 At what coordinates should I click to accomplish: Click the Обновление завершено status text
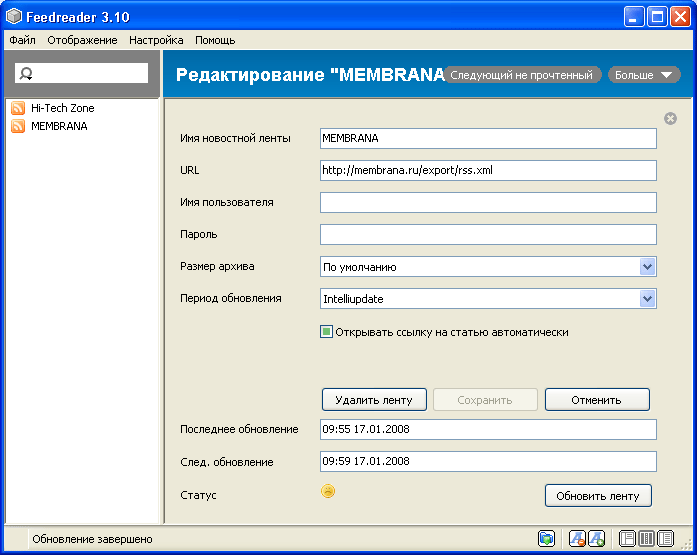point(92,539)
